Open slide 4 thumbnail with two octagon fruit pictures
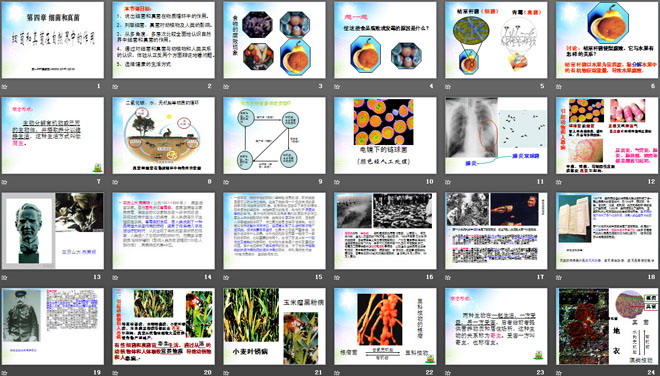 tap(385, 40)
